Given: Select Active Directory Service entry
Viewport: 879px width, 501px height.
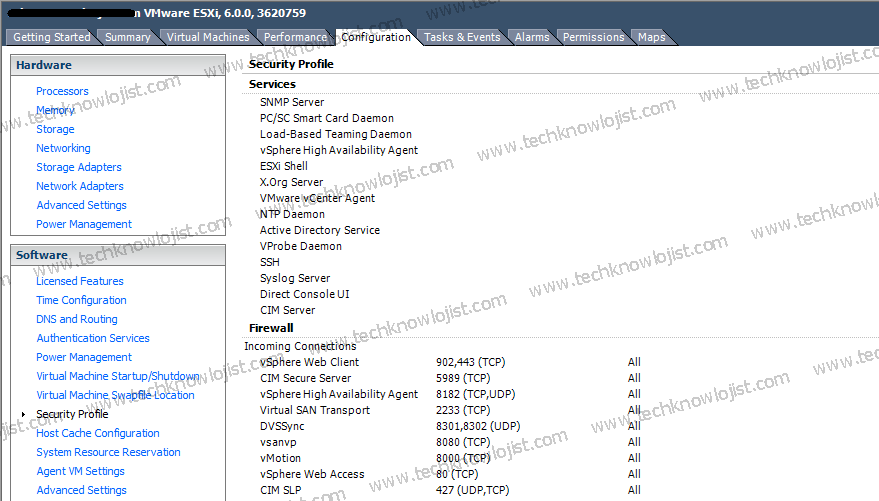Looking at the screenshot, I should click(320, 230).
